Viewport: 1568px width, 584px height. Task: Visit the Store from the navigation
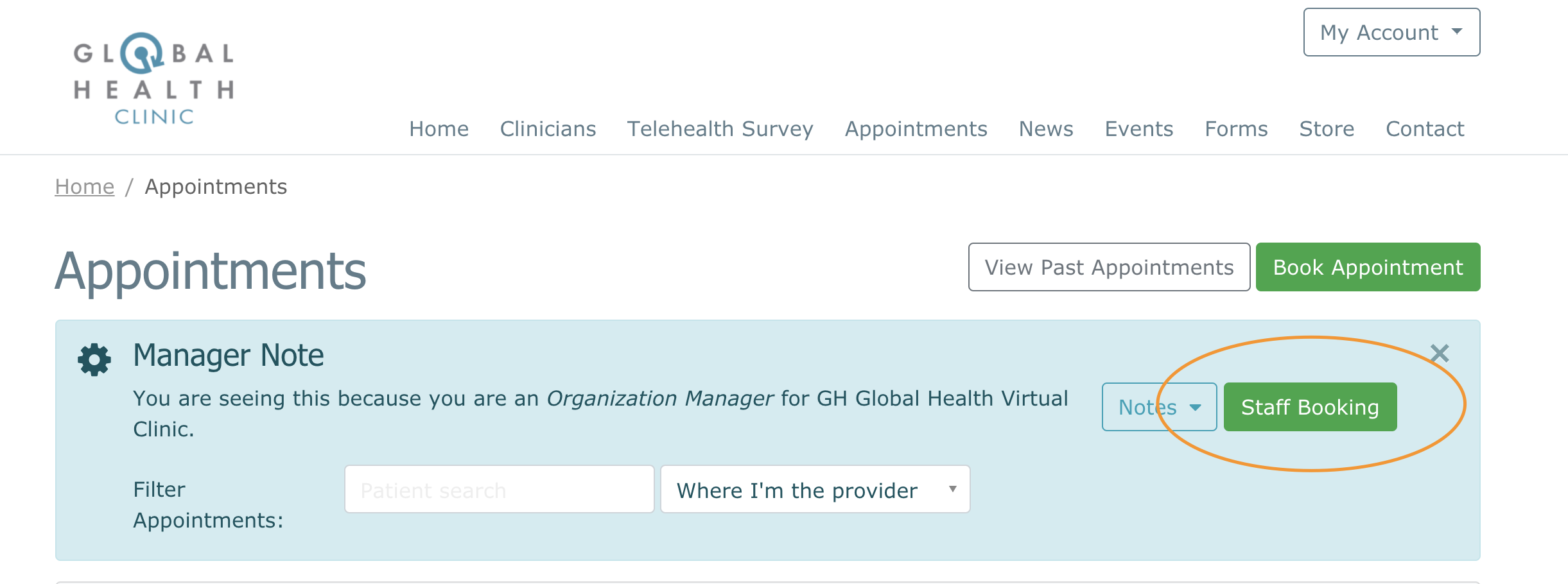pos(1326,129)
